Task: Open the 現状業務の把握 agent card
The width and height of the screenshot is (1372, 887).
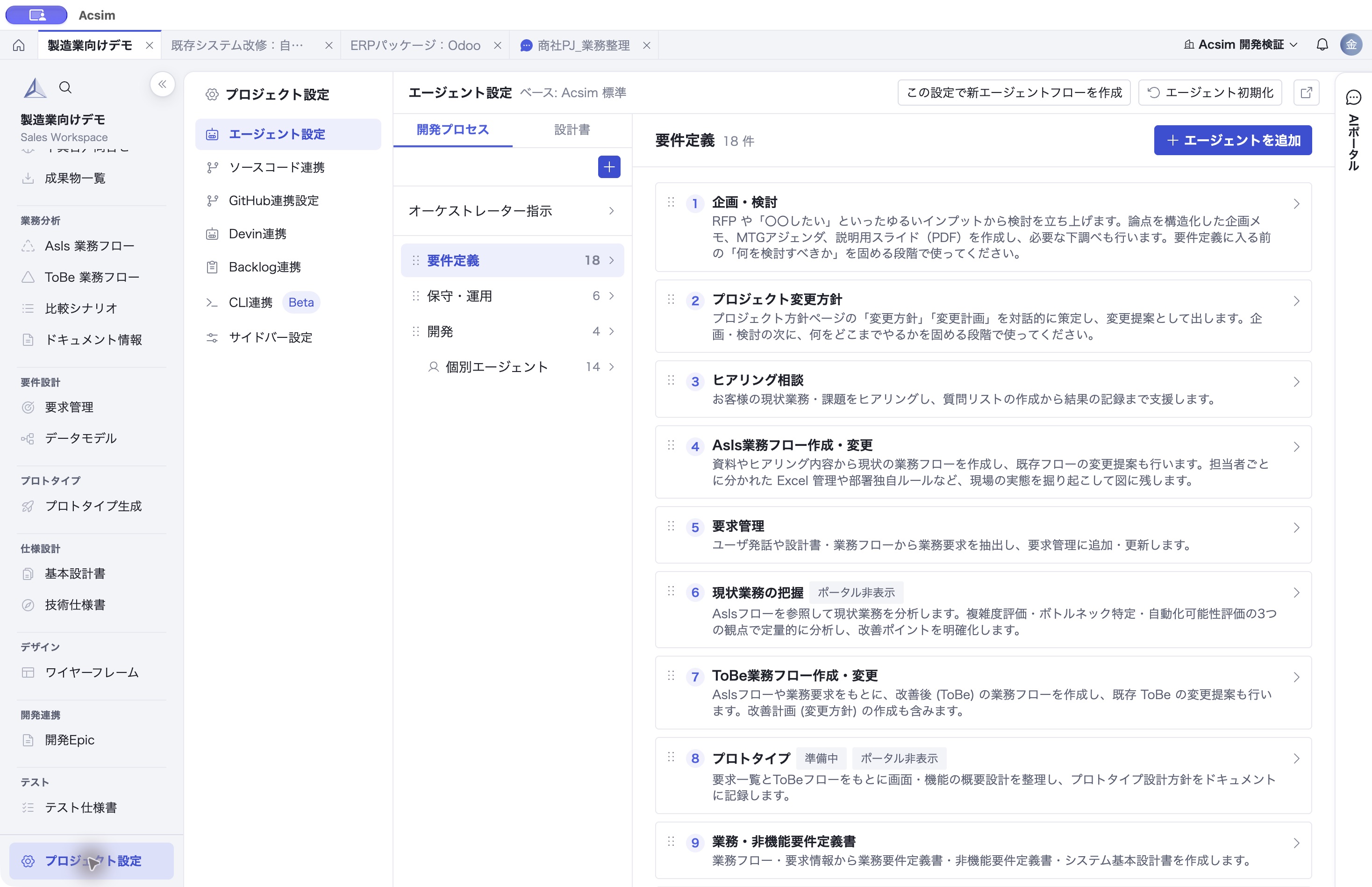Action: pos(983,609)
